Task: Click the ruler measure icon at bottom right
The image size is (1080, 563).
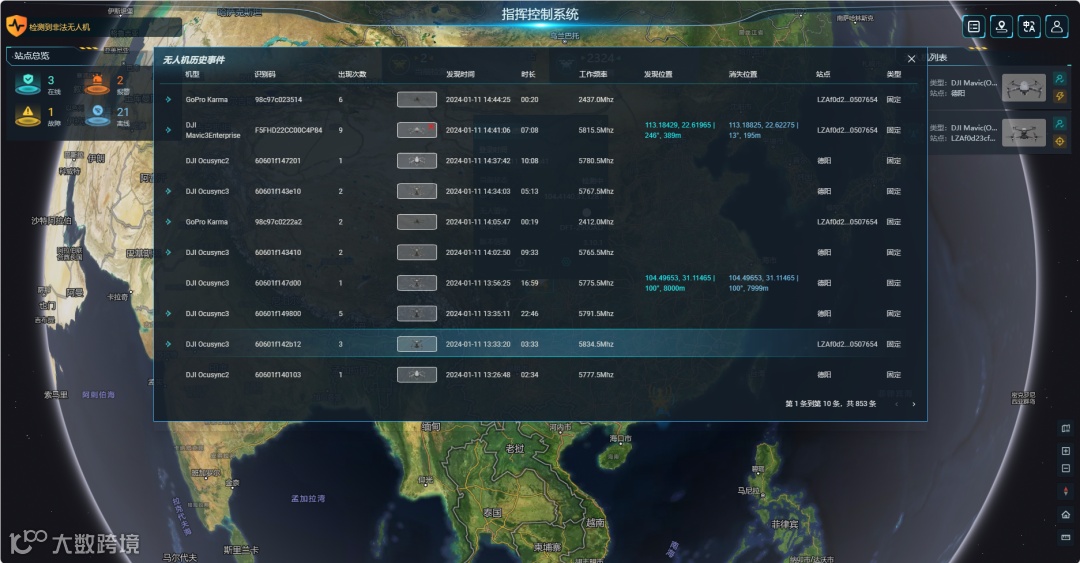Action: (x=1066, y=537)
